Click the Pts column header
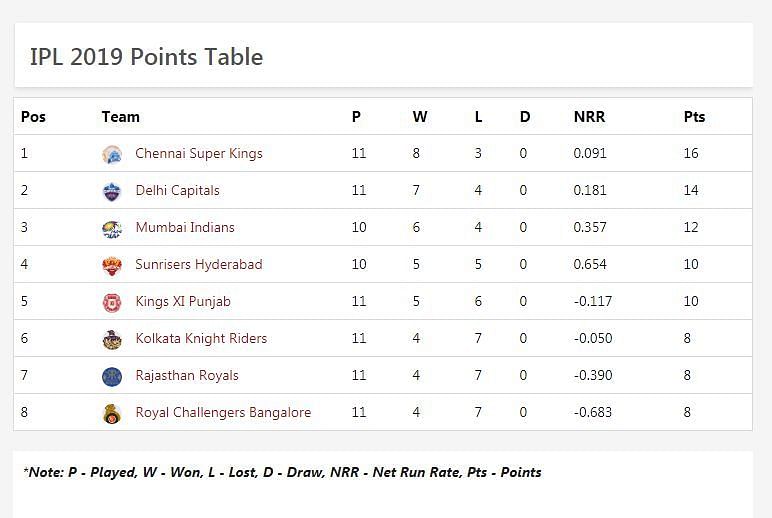The image size is (772, 518). 694,116
